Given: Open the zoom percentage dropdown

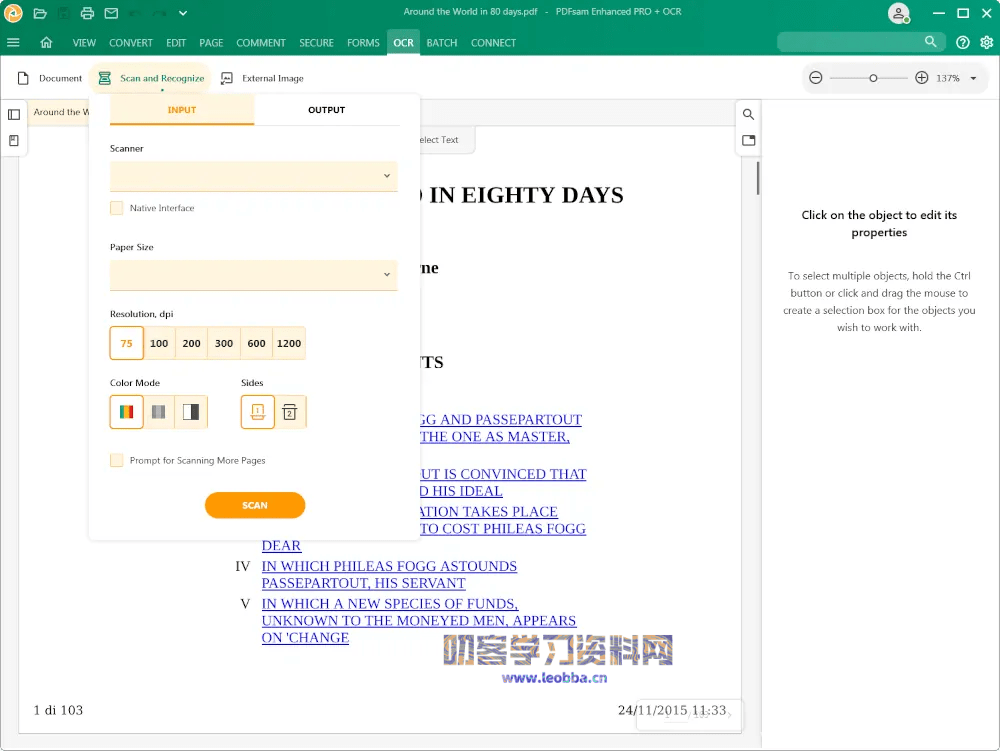Looking at the screenshot, I should tap(973, 78).
